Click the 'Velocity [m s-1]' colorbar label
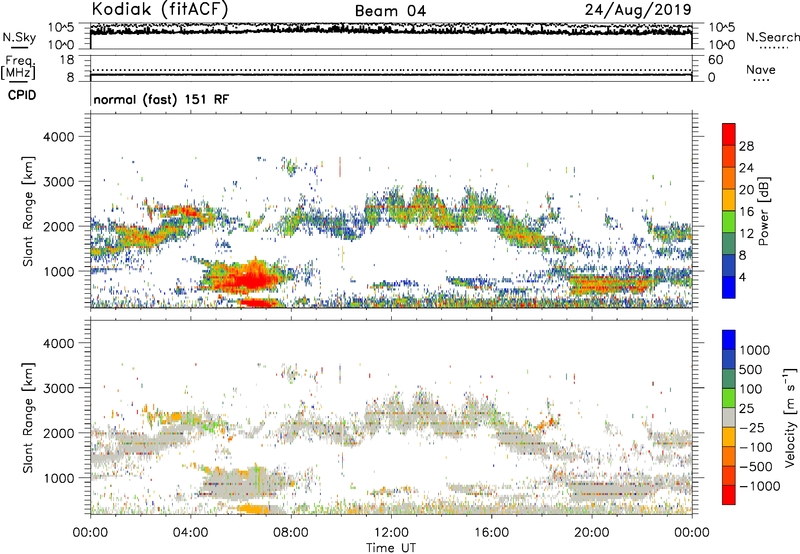The image size is (800, 554). (x=790, y=417)
